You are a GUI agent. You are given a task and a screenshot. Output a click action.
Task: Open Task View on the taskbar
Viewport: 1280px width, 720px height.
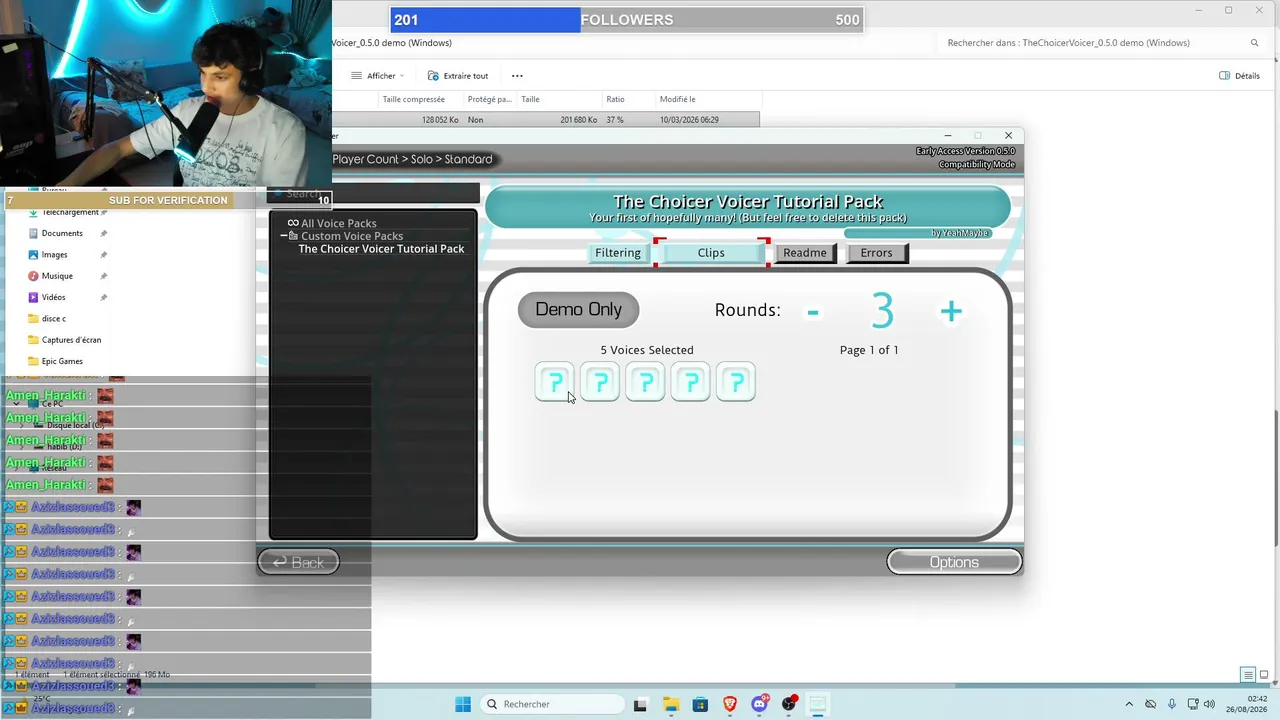pyautogui.click(x=641, y=704)
